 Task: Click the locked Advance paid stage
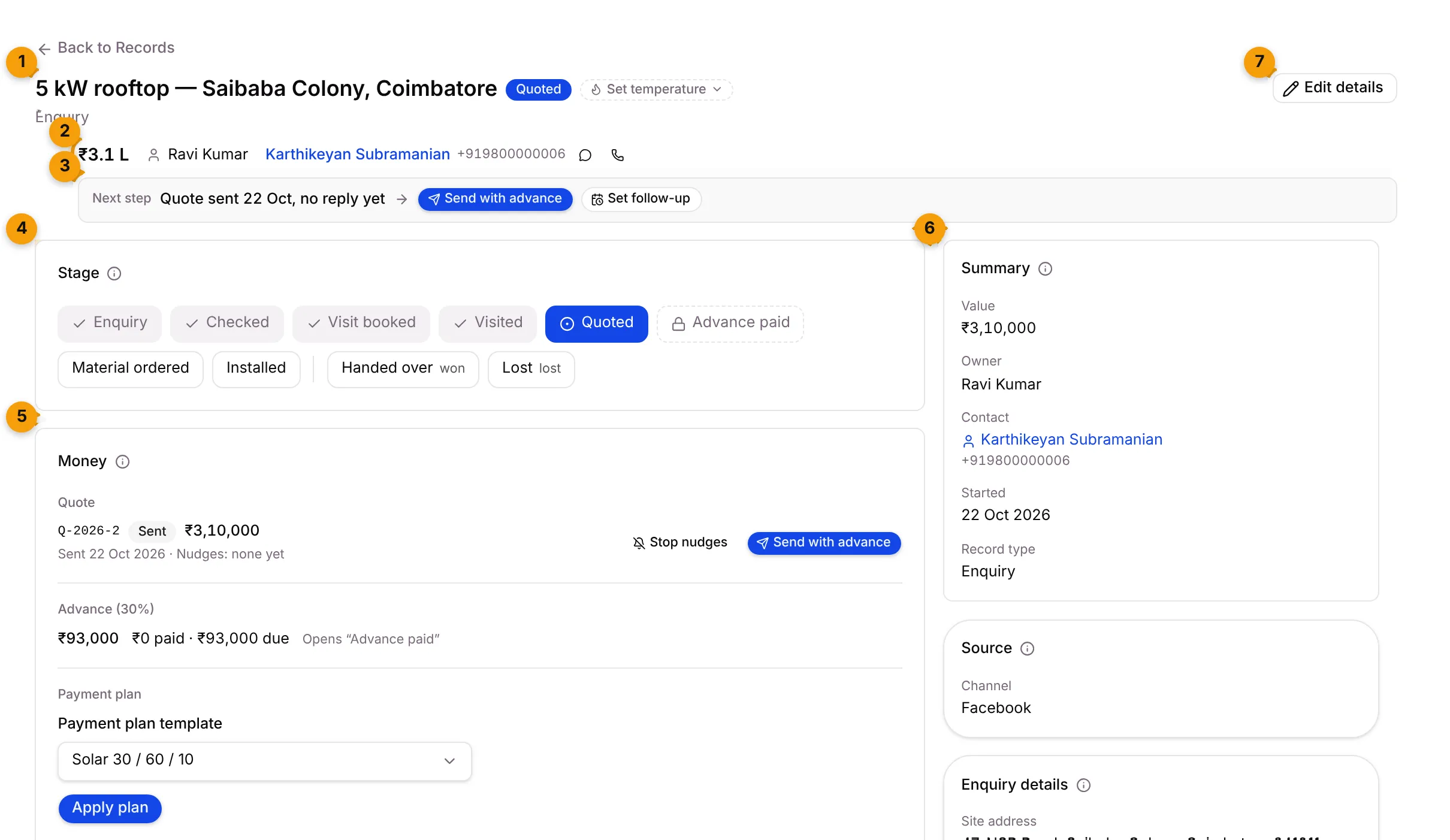click(x=730, y=324)
